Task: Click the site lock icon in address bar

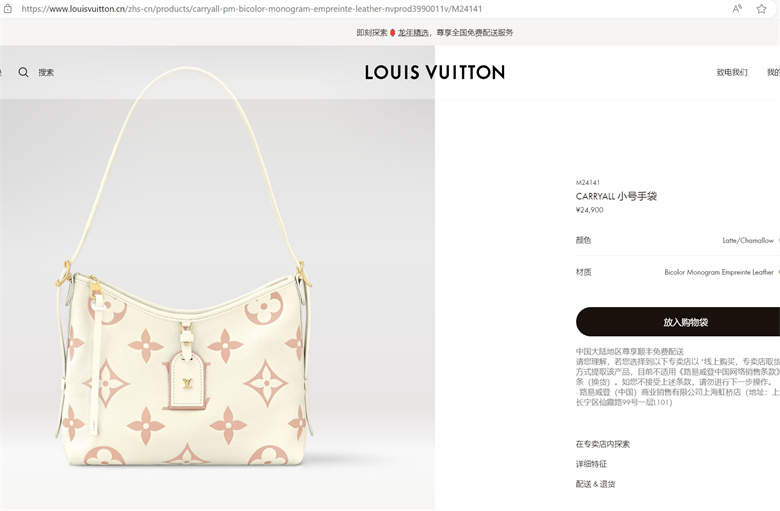Action: [8, 8]
